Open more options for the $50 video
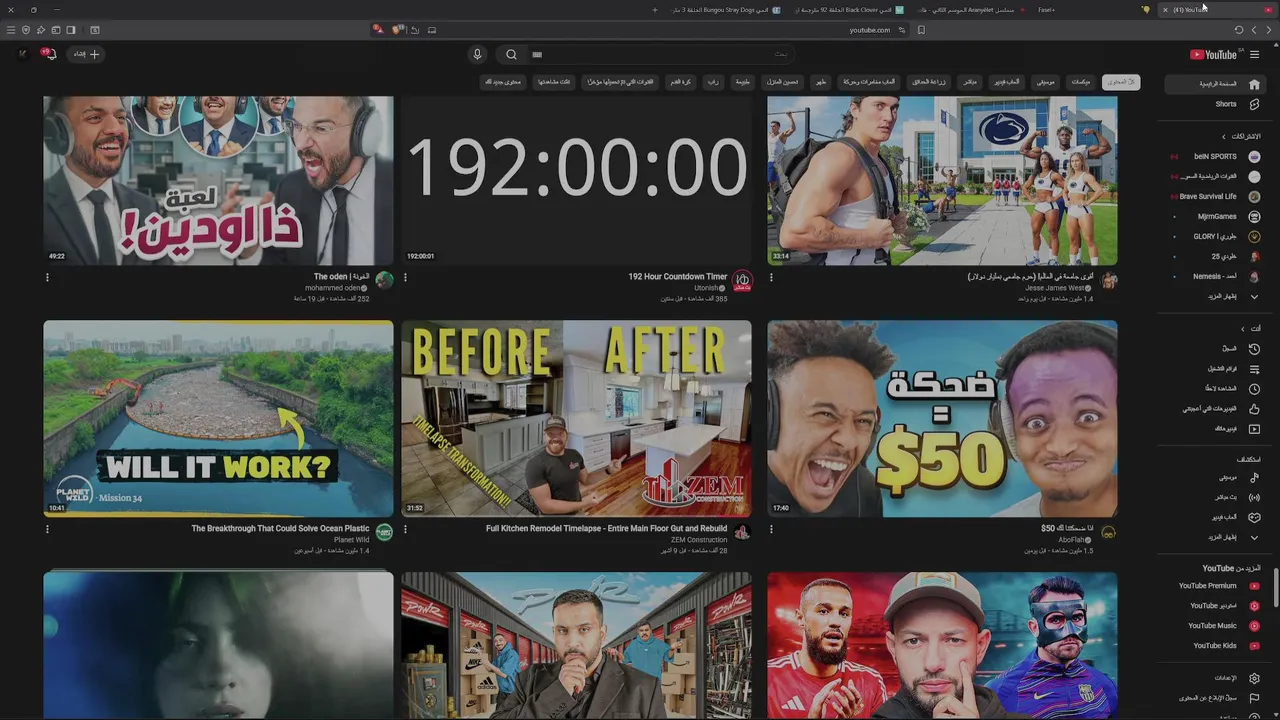The image size is (1280, 720). (x=771, y=529)
